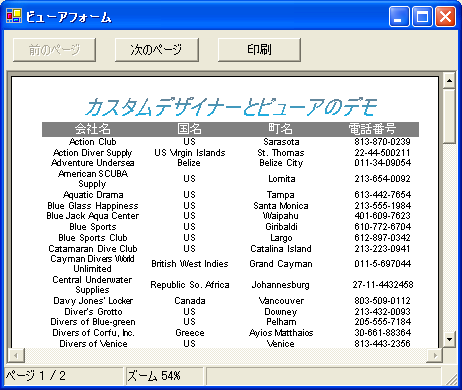Screen dimensions: 462x390
Task: Click the 印刷 button
Action: [x=259, y=50]
